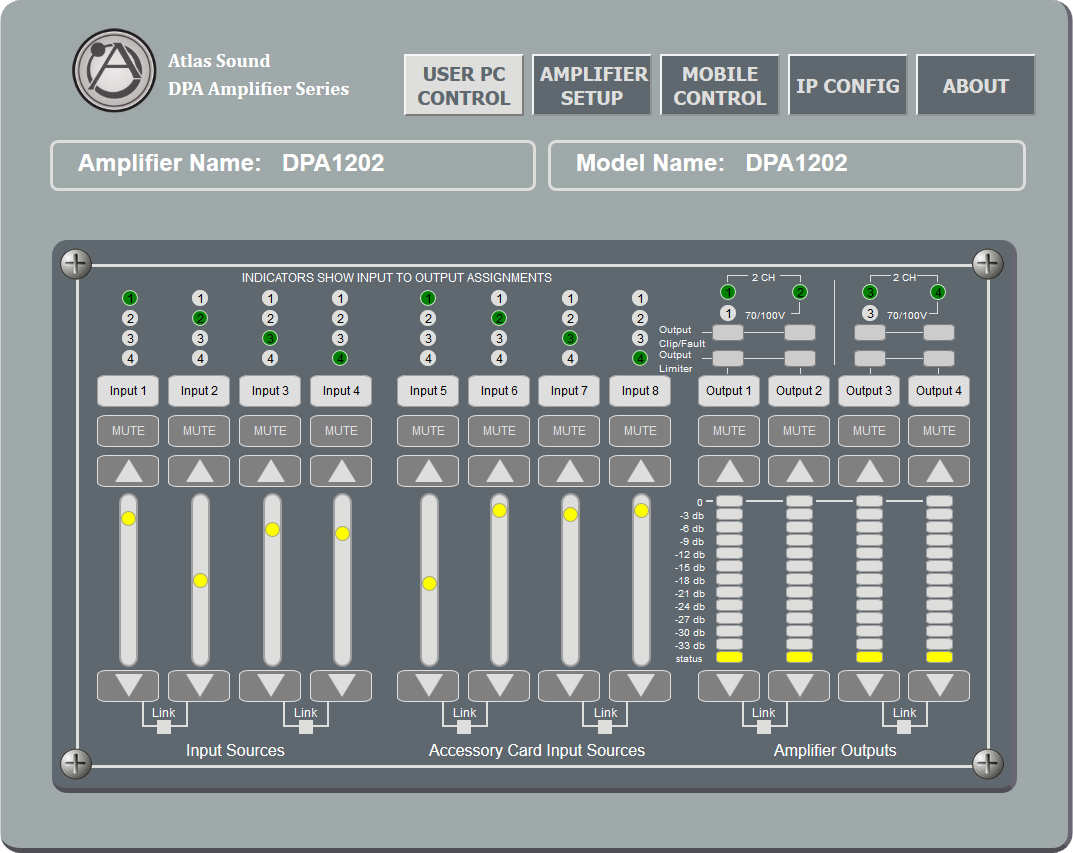Click the Input 1 volume up arrow

pos(128,471)
